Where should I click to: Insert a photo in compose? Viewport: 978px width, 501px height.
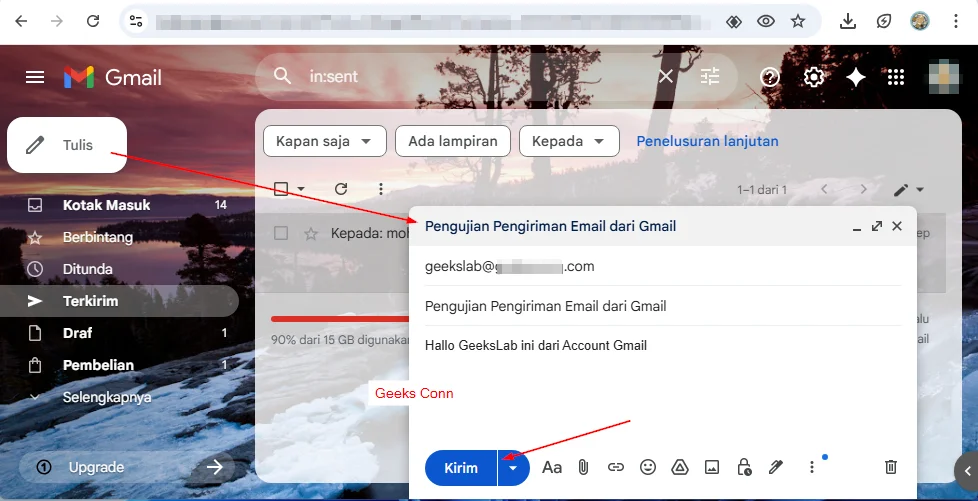712,467
